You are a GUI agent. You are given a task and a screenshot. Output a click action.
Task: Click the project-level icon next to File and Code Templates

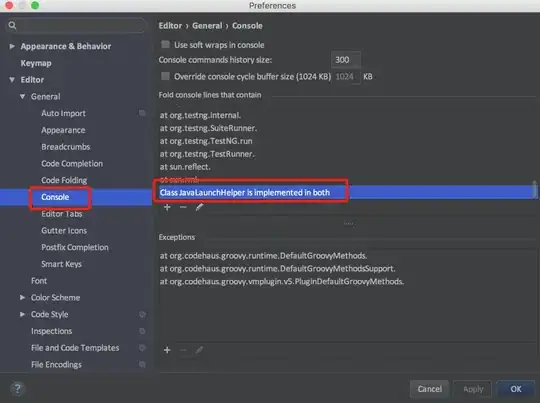142,348
